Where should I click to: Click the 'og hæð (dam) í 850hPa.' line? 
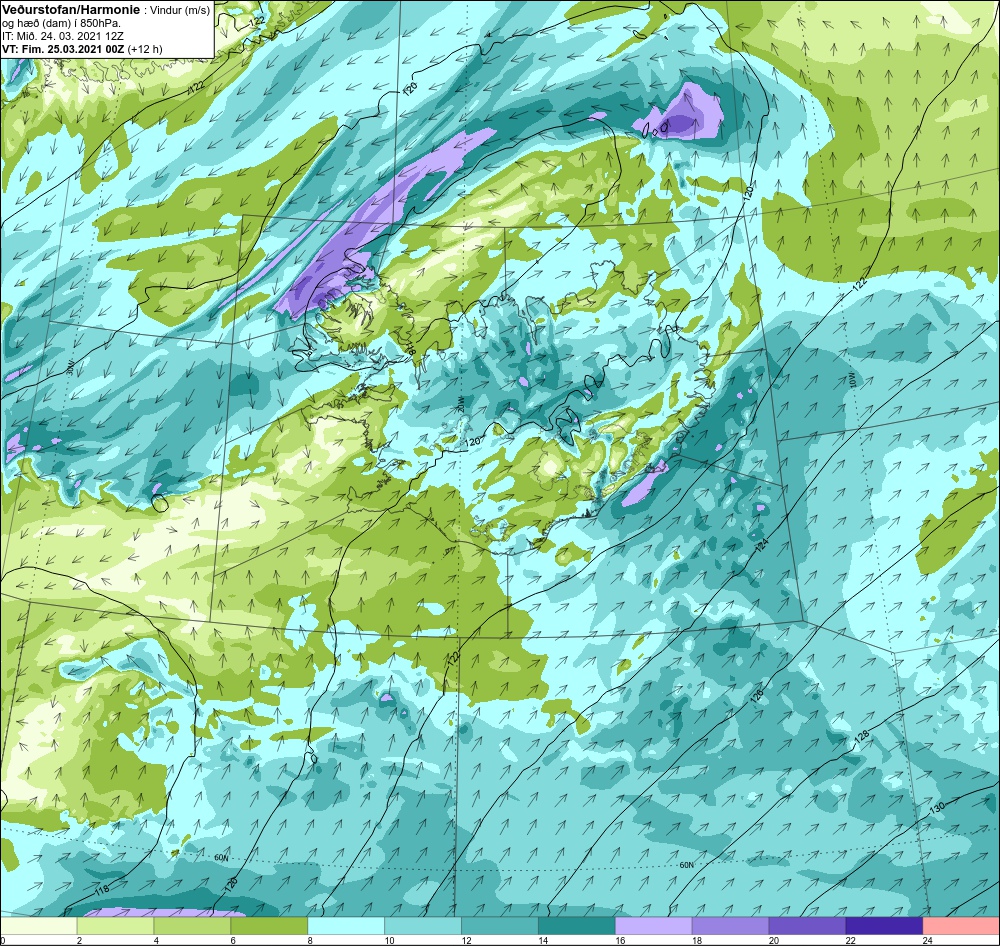pyautogui.click(x=62, y=24)
